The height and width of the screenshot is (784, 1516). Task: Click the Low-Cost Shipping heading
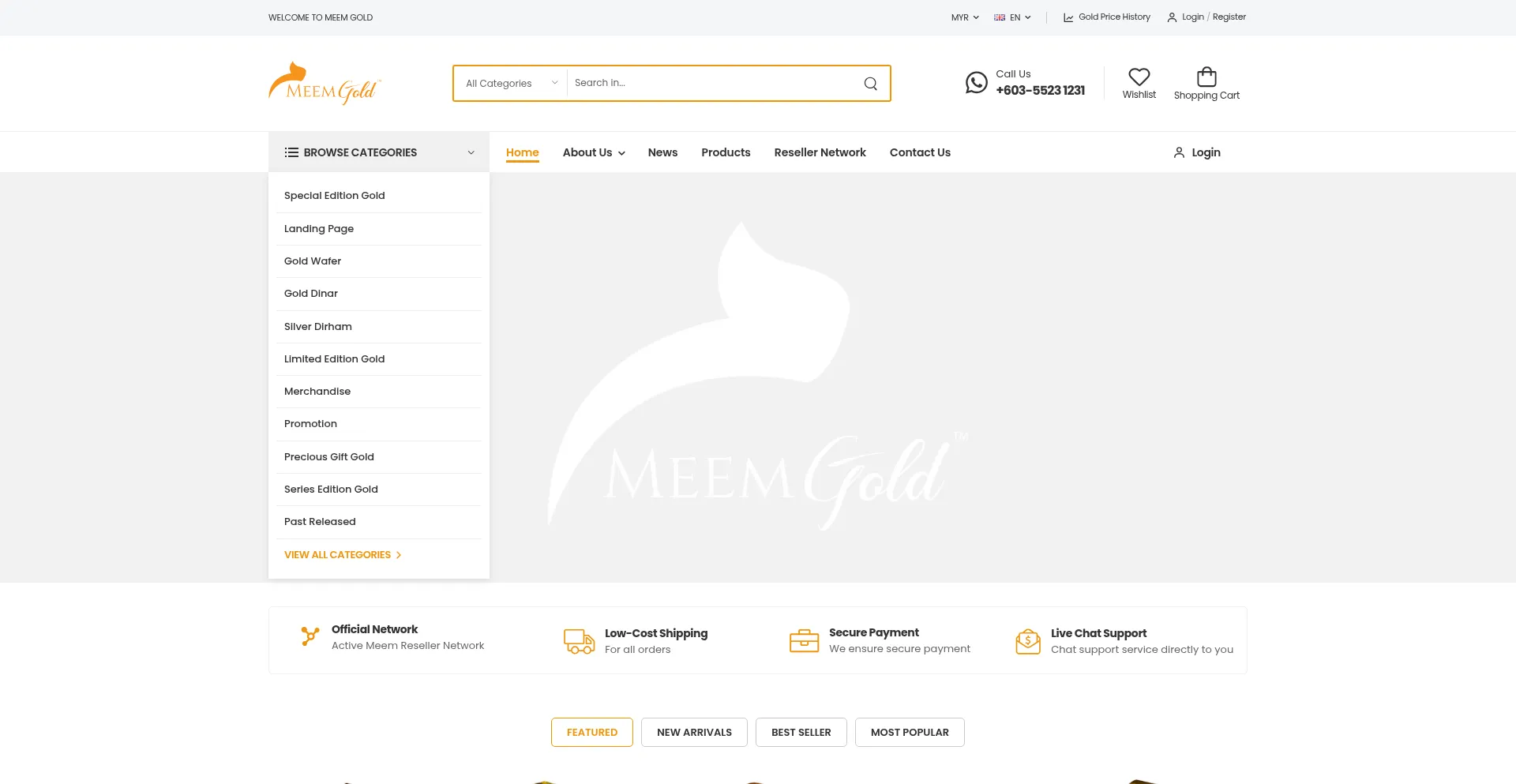click(x=656, y=633)
